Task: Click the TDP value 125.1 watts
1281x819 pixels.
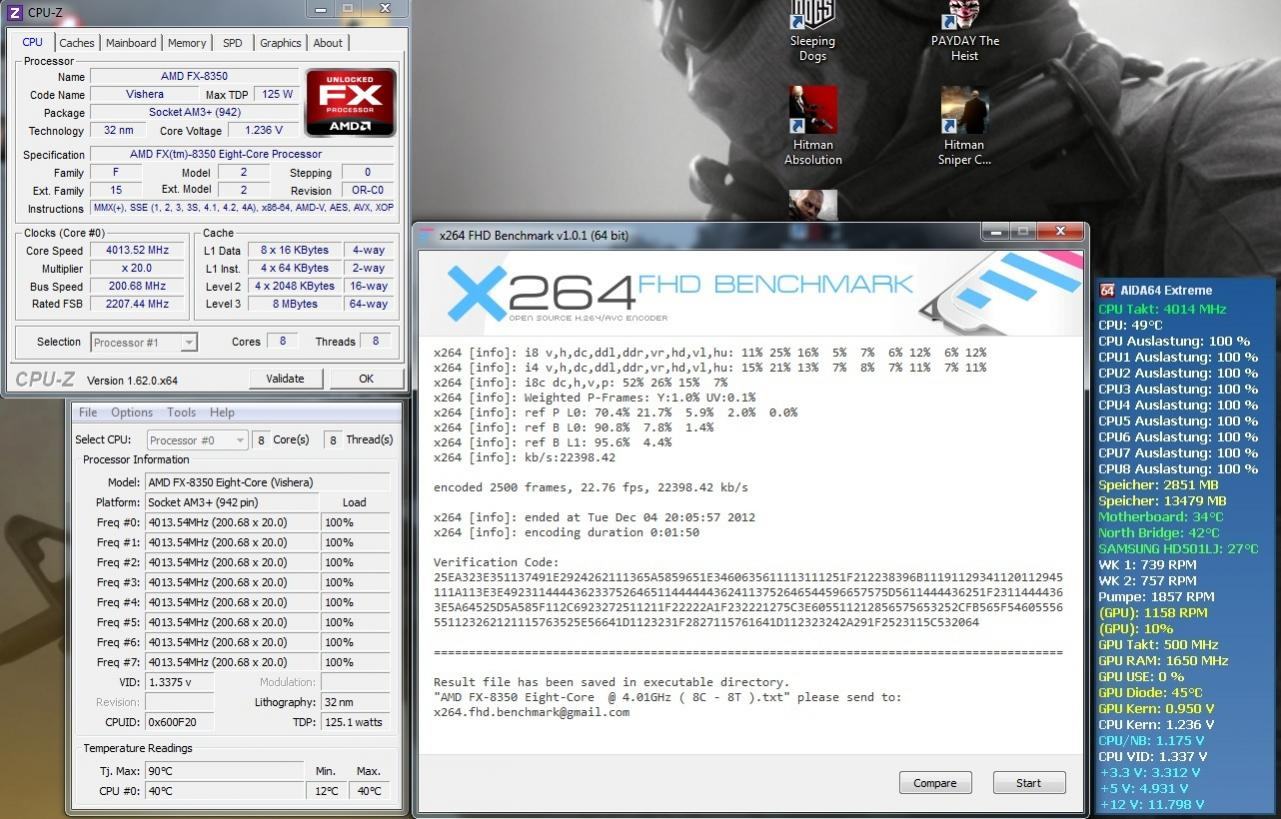Action: 355,722
